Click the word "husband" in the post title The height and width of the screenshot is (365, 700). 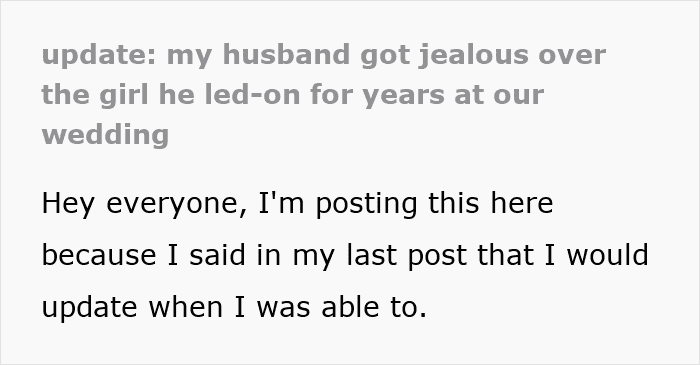pos(286,54)
